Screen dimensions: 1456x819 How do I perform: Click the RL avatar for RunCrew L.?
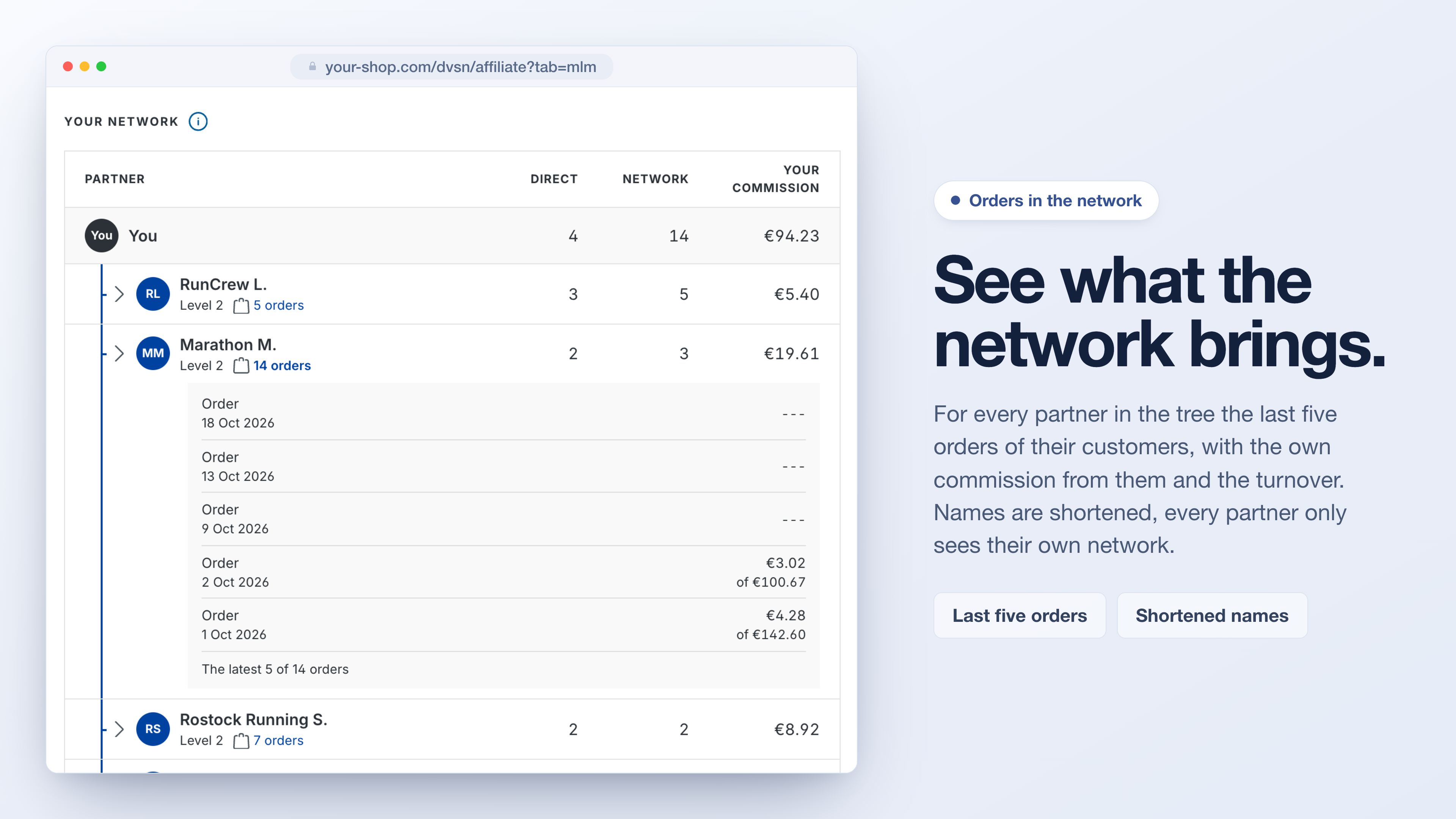pyautogui.click(x=152, y=294)
